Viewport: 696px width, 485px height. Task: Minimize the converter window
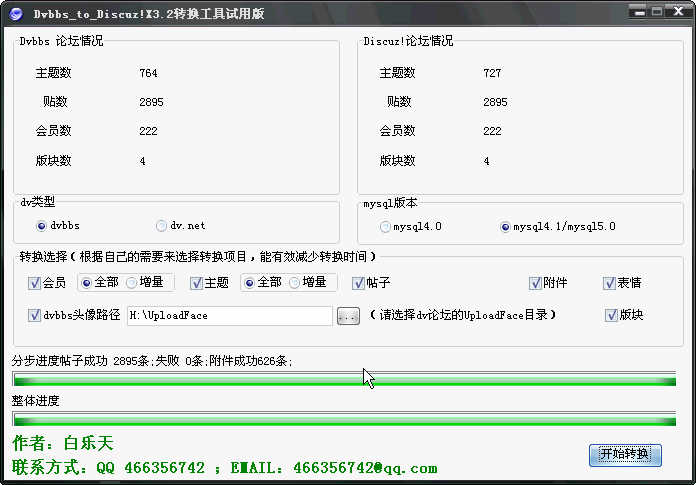[x=640, y=12]
